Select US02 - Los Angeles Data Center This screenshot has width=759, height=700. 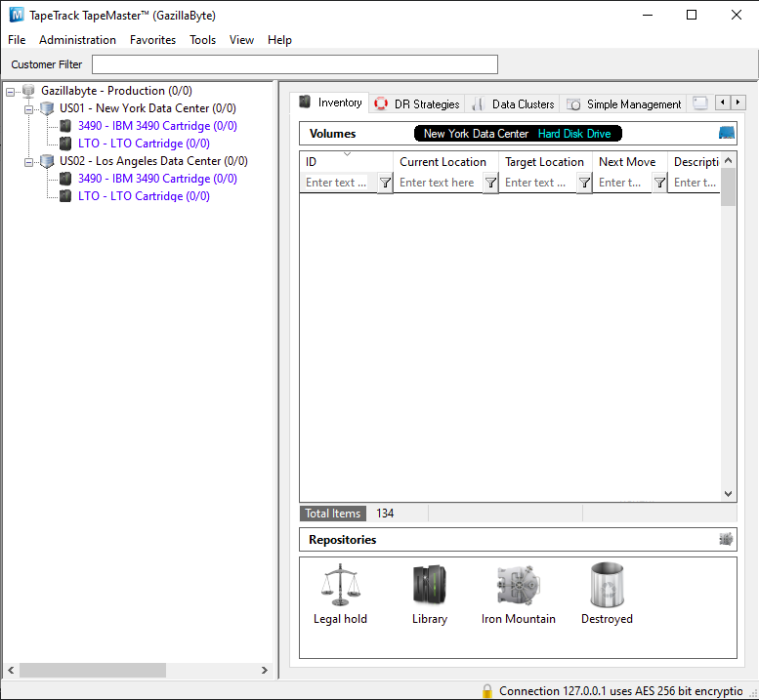pos(153,161)
